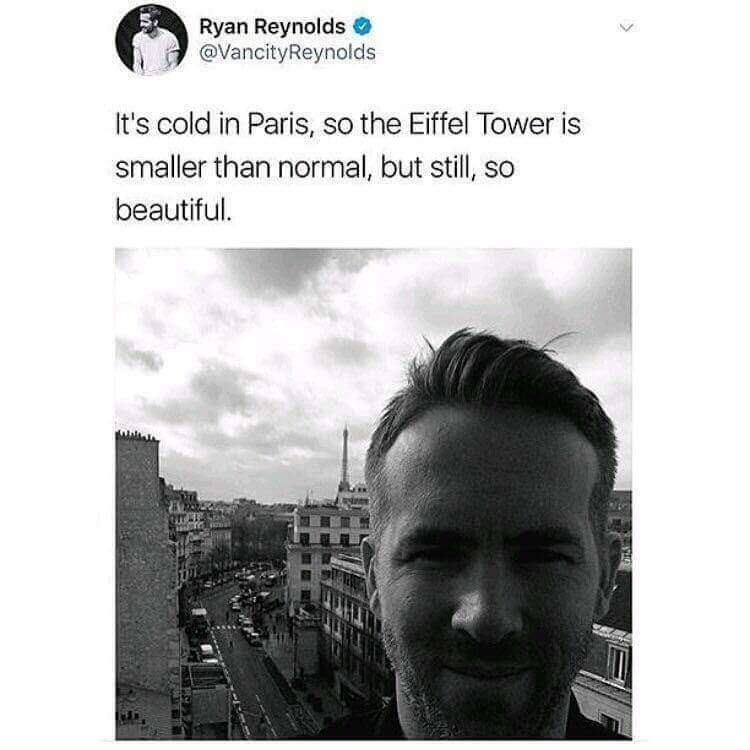This screenshot has height=750, width=750.
Task: Click the words "but still, so"
Action: point(447,167)
